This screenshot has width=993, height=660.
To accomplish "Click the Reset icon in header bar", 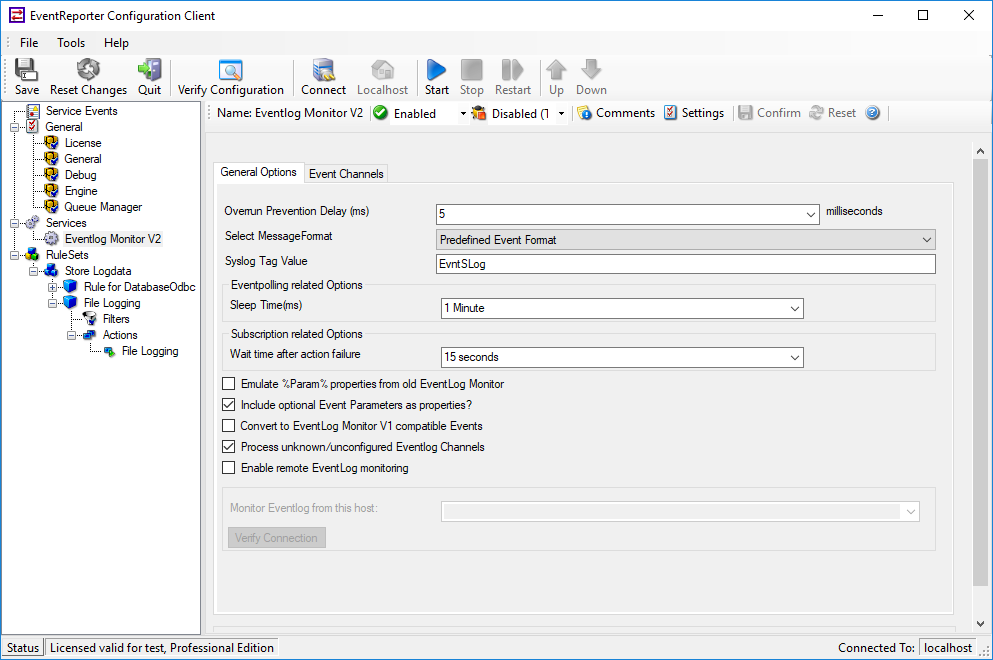I will coord(833,113).
